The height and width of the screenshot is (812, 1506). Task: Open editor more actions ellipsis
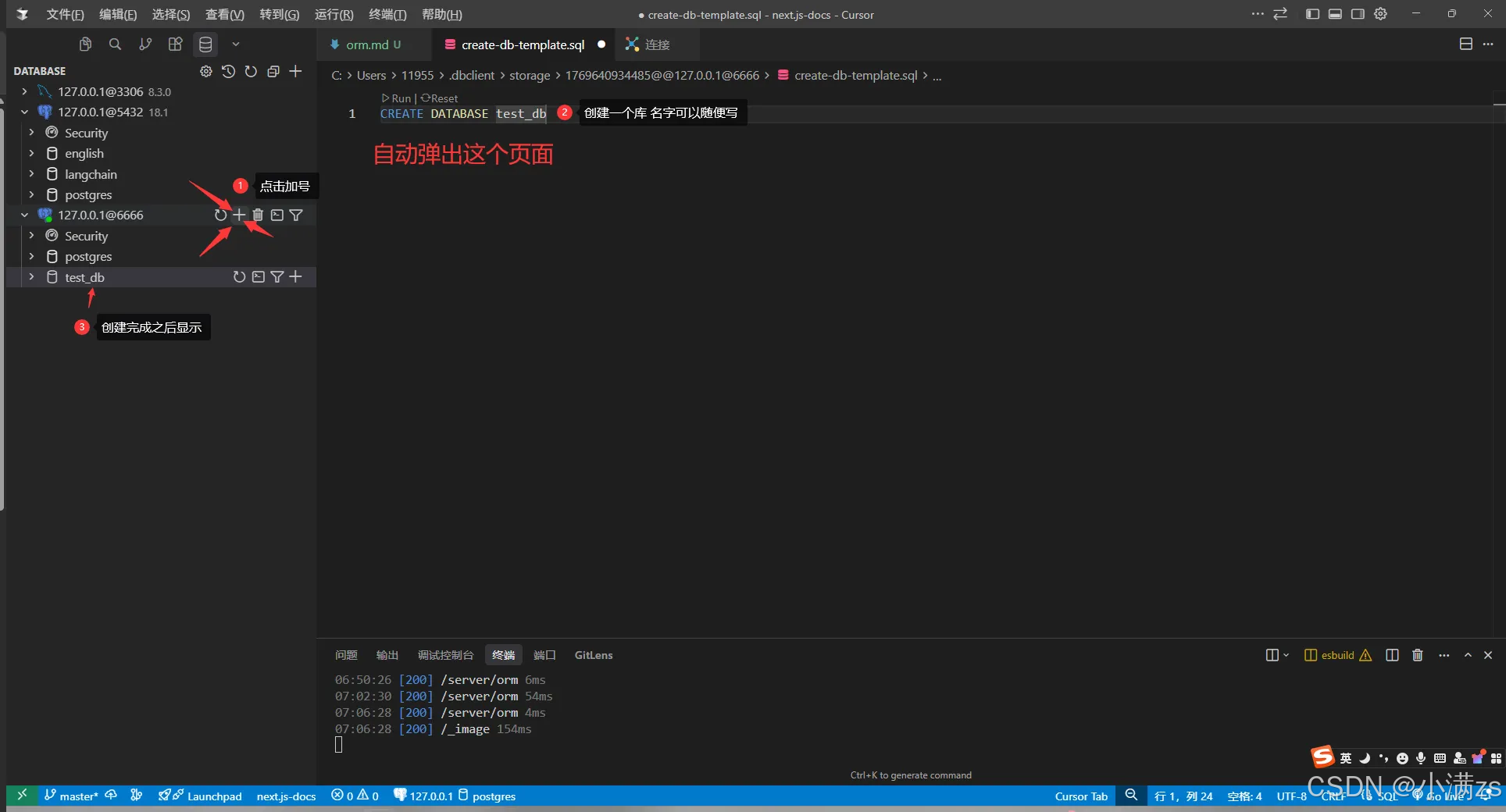pyautogui.click(x=1488, y=45)
